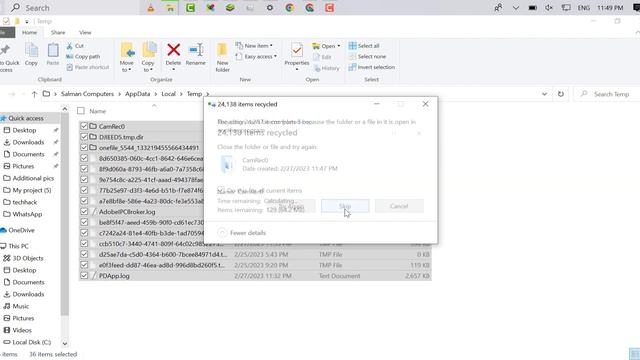Expand the Easy access dropdown
Screen dimensions: 640x360
point(275,56)
